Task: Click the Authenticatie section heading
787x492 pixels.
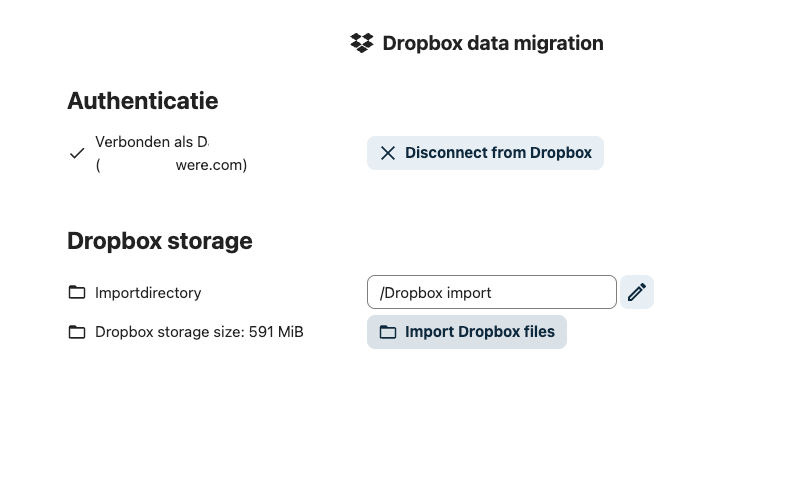Action: coord(142,101)
